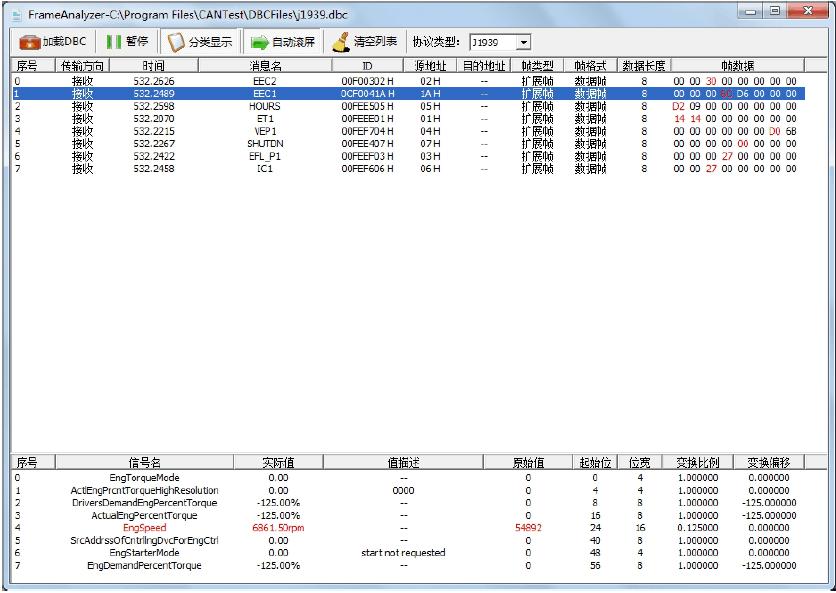Screen dimensions: 836x593
Task: Select the ET1 message row
Action: point(266,118)
